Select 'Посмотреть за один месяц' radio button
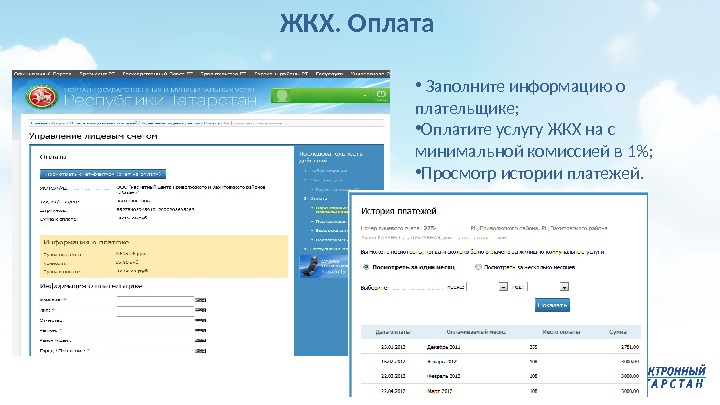720x405 pixels. pos(366,267)
